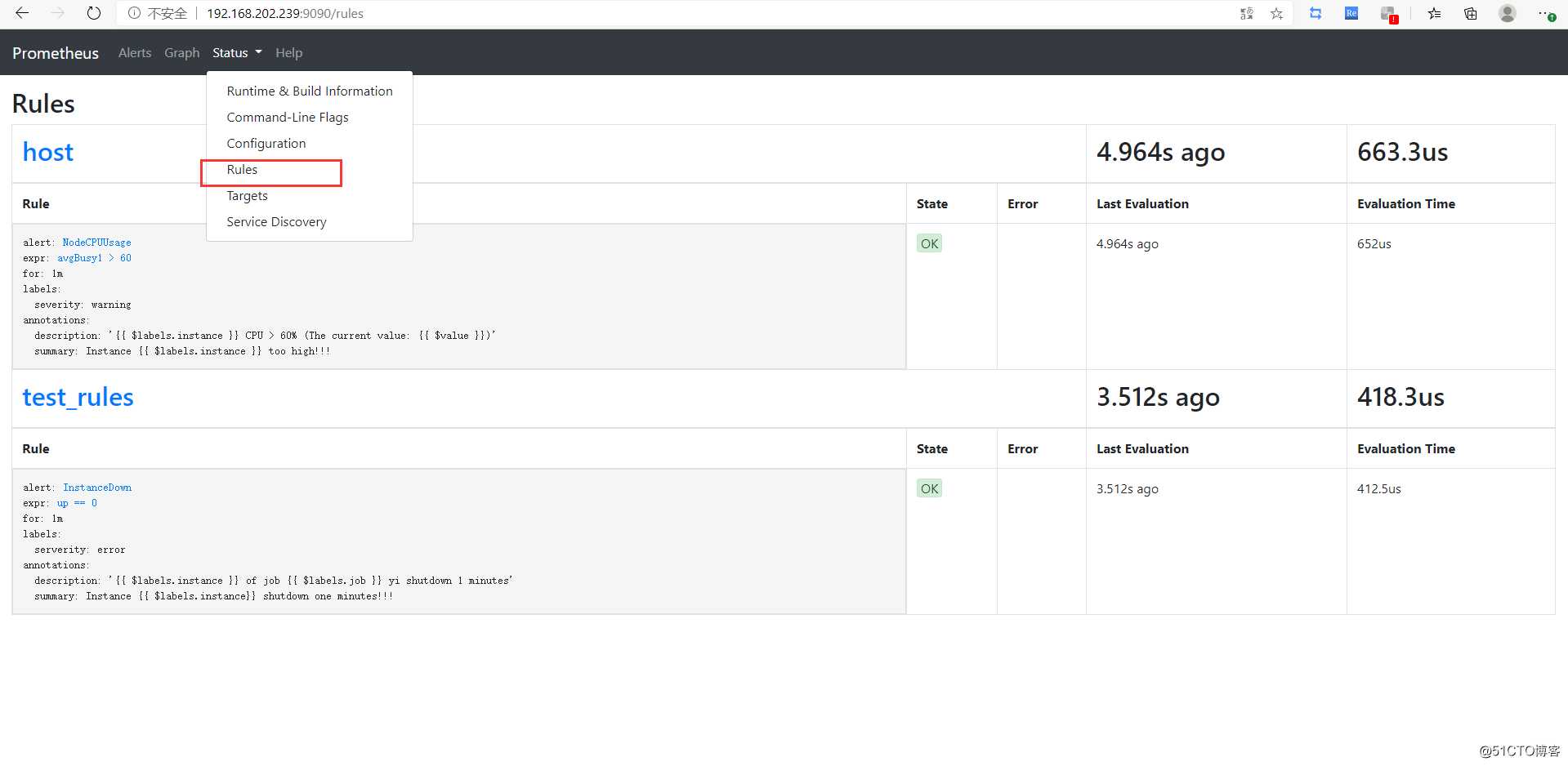
Task: Click the 418.3us group evaluation time
Action: [1400, 397]
